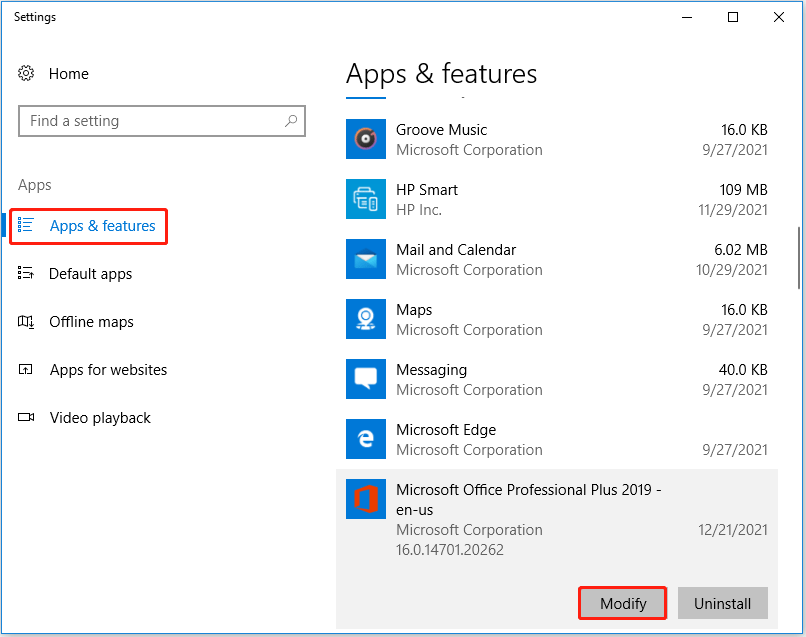Click Microsoft Office Professional Plus 2019 title
806x637 pixels.
(528, 499)
